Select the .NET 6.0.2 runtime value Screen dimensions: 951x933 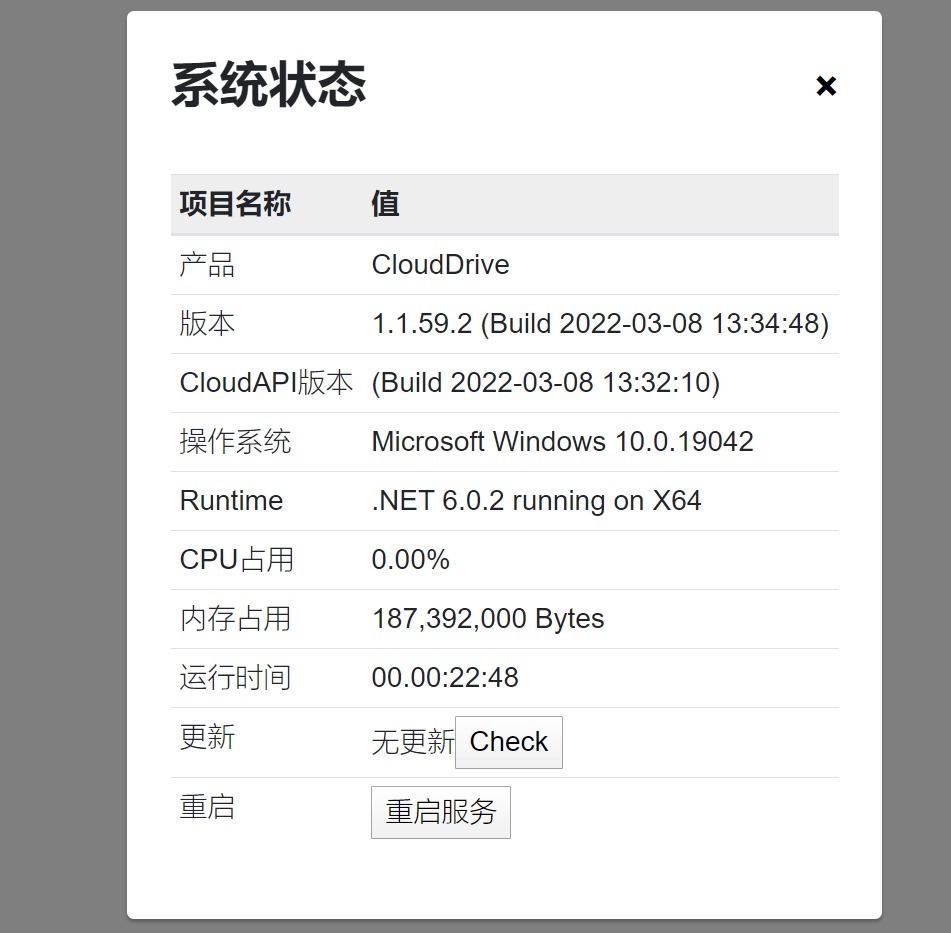pyautogui.click(x=536, y=501)
